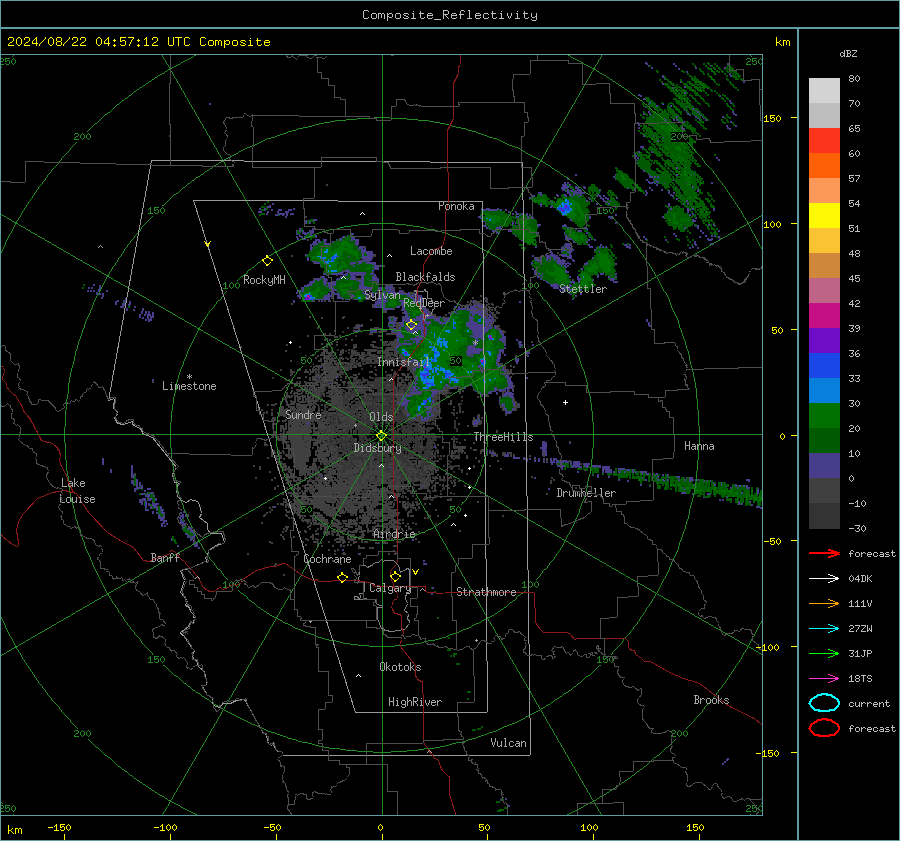Screen dimensions: 900x841
Task: Select the bright green 30 dBZ swatch
Action: pos(824,415)
